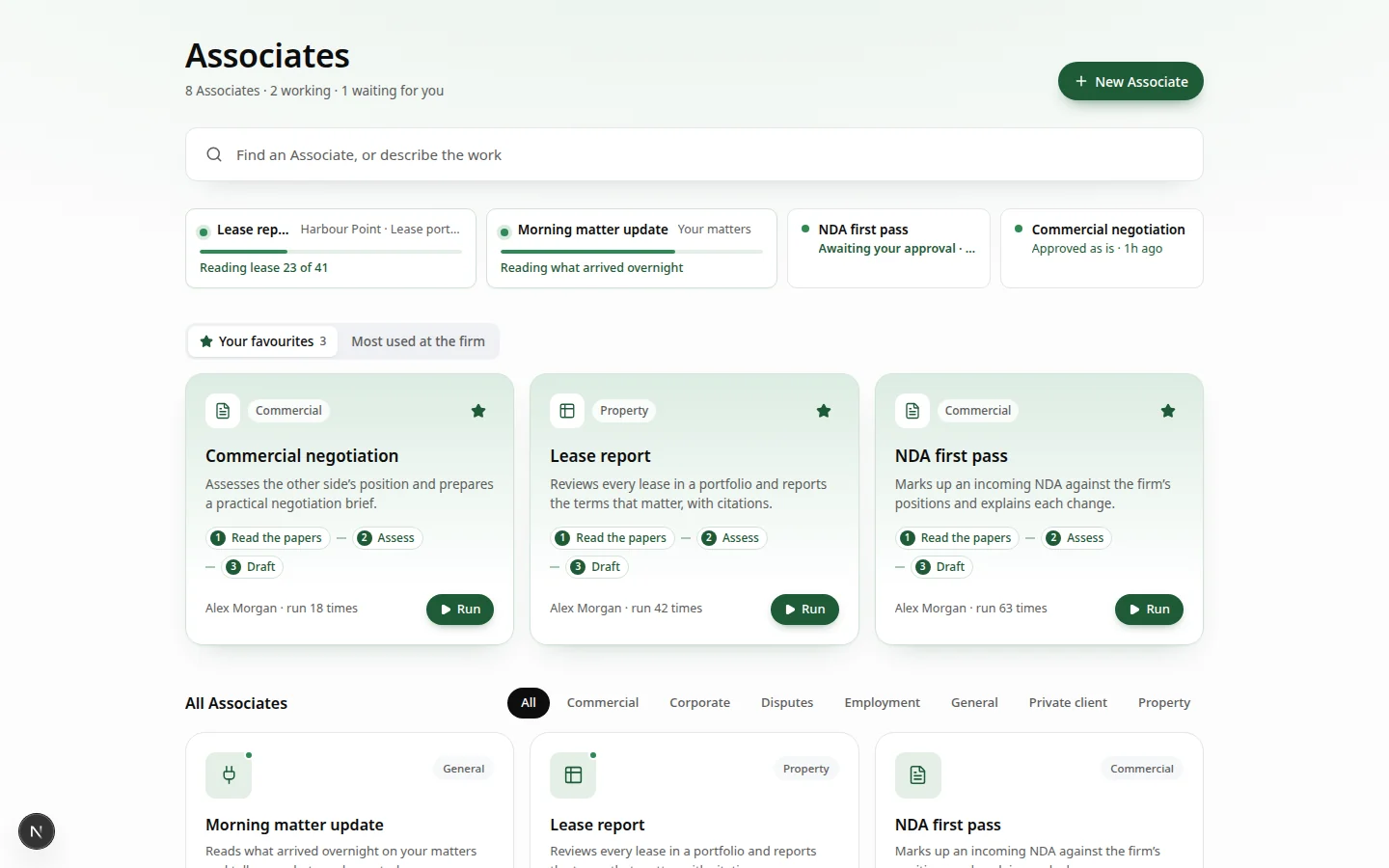Filter associates by Property
This screenshot has height=868, width=1389.
(1164, 703)
